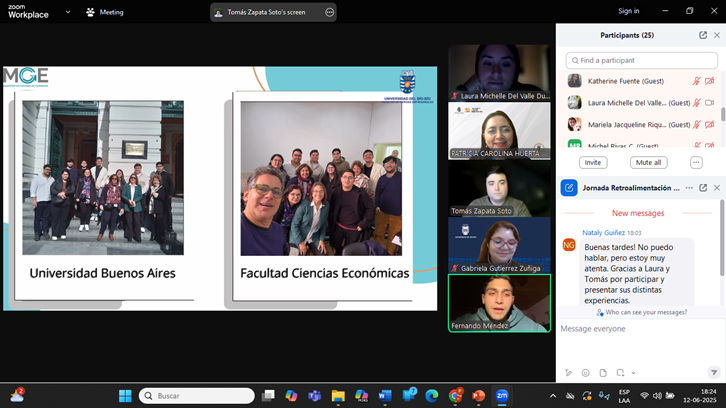
Task: Toggle Laura Michelle Del Valle's camera icon in the participant list
Action: [x=709, y=103]
